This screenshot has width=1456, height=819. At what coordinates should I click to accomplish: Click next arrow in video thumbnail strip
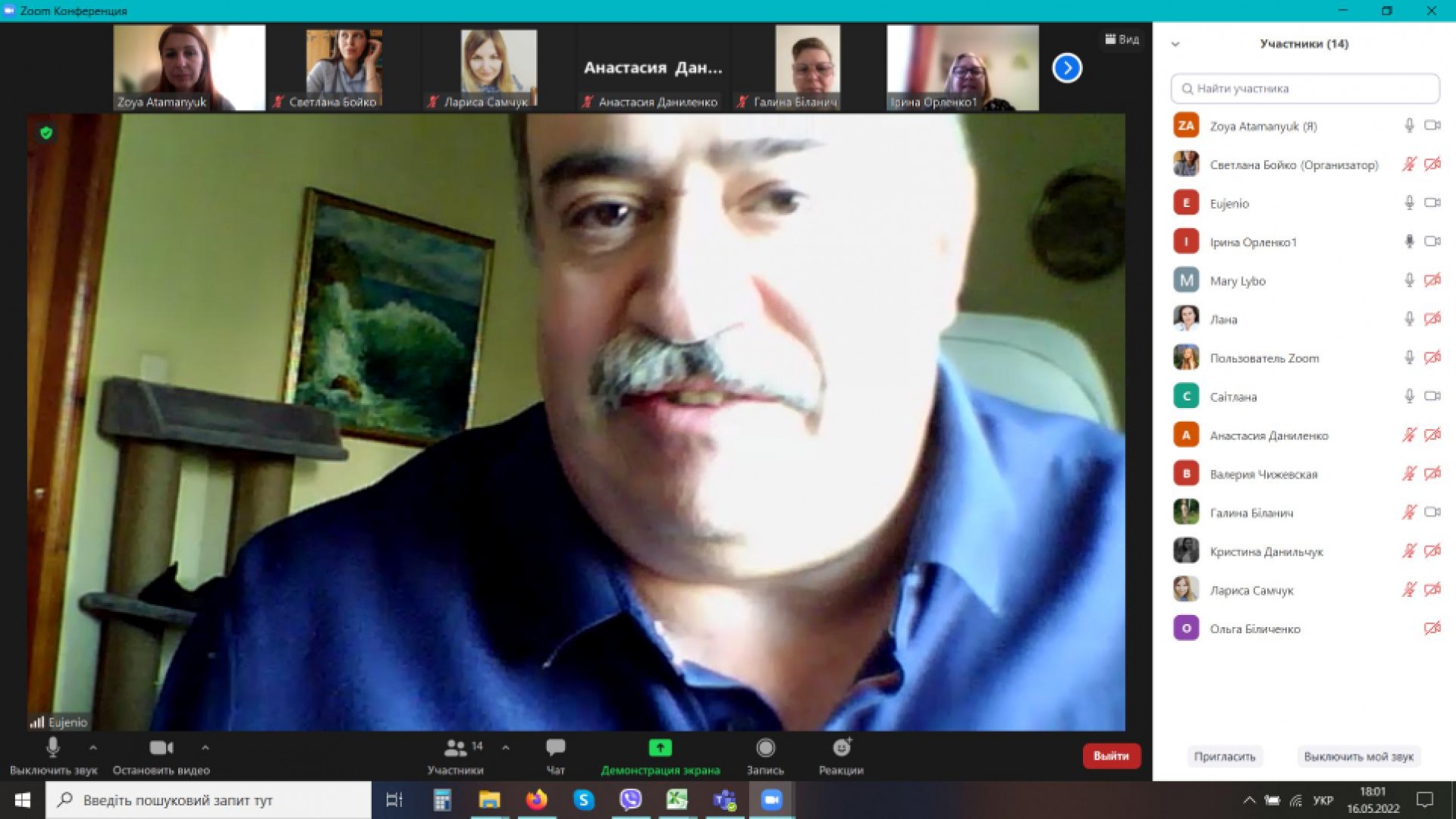tap(1066, 68)
